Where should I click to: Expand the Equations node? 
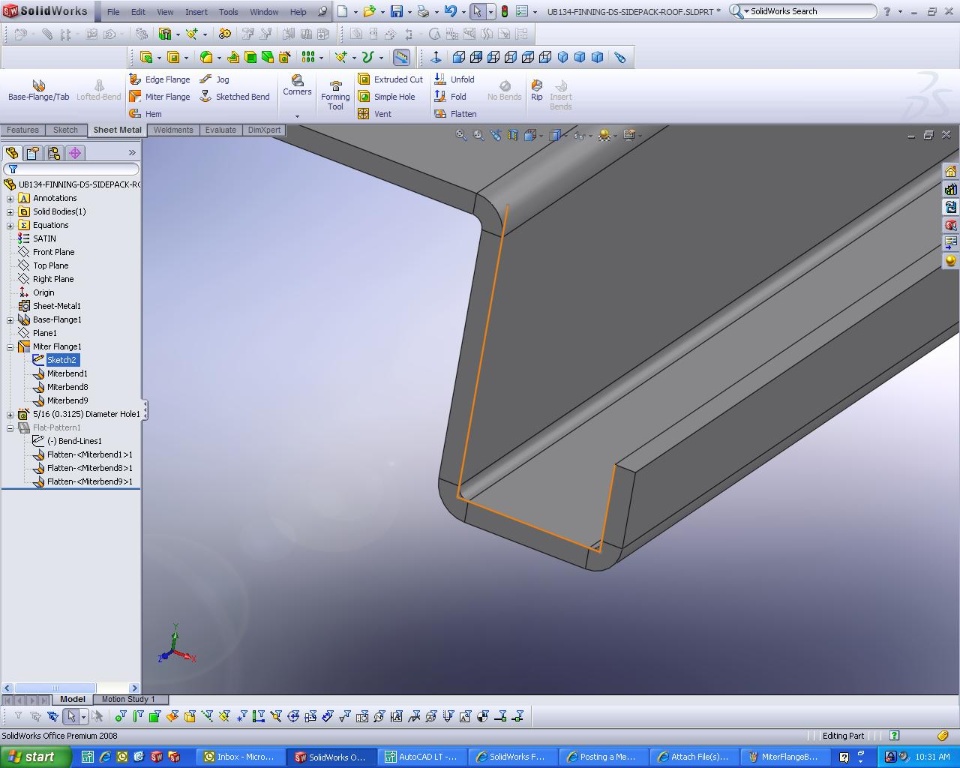click(x=10, y=225)
